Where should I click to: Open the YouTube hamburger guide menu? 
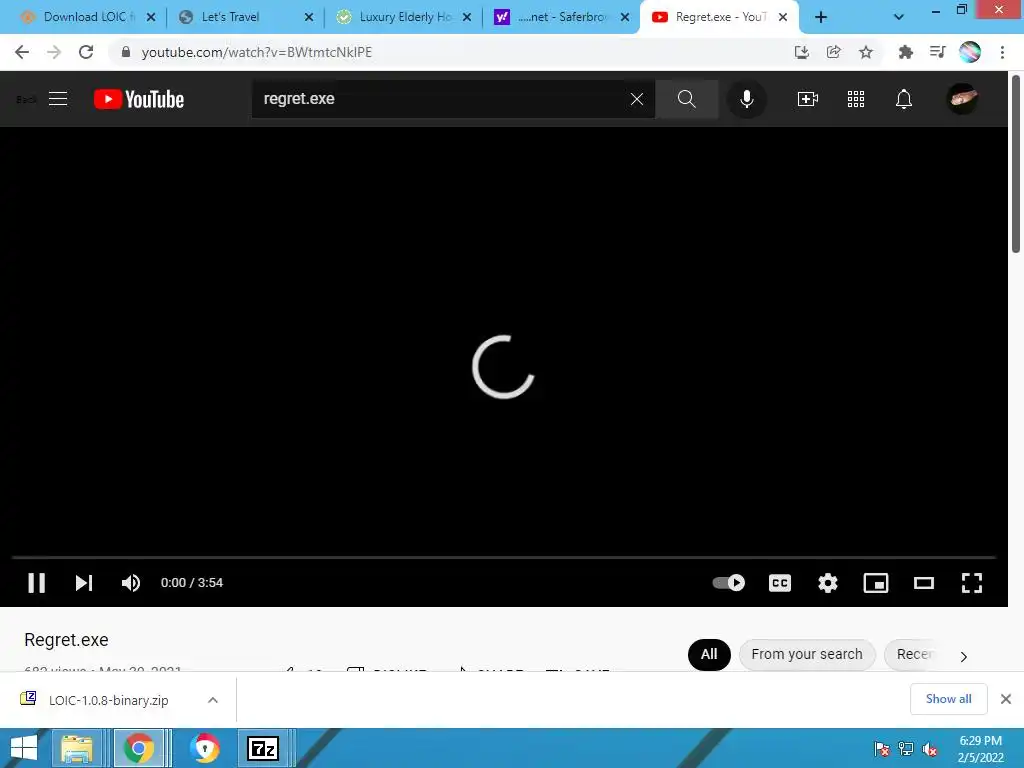[58, 99]
